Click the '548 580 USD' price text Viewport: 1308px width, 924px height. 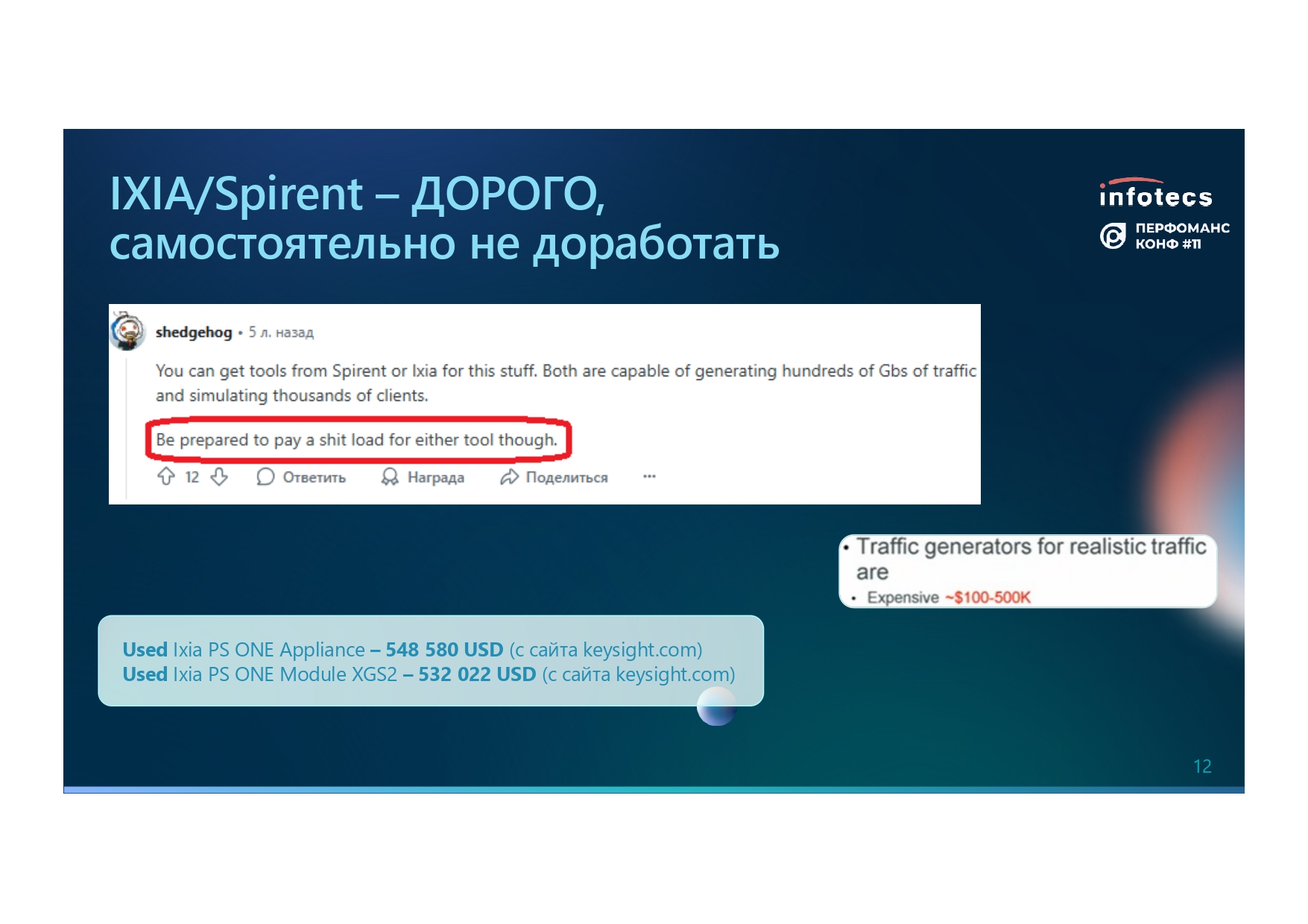pos(444,650)
